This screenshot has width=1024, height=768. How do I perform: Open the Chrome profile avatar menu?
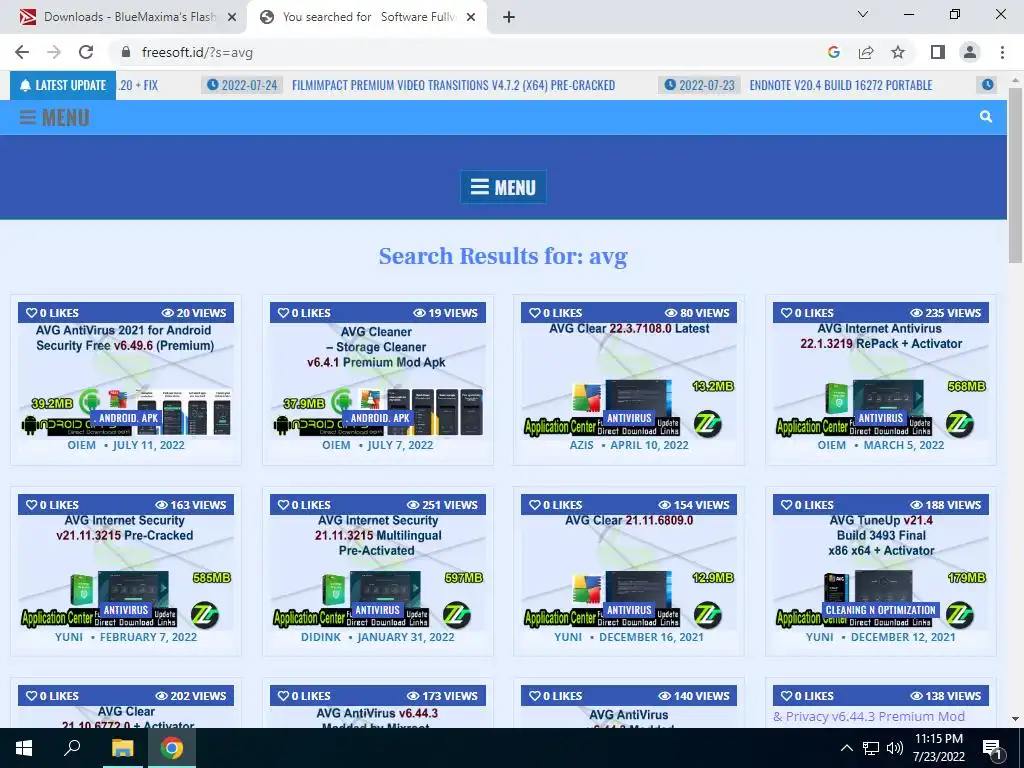tap(970, 52)
